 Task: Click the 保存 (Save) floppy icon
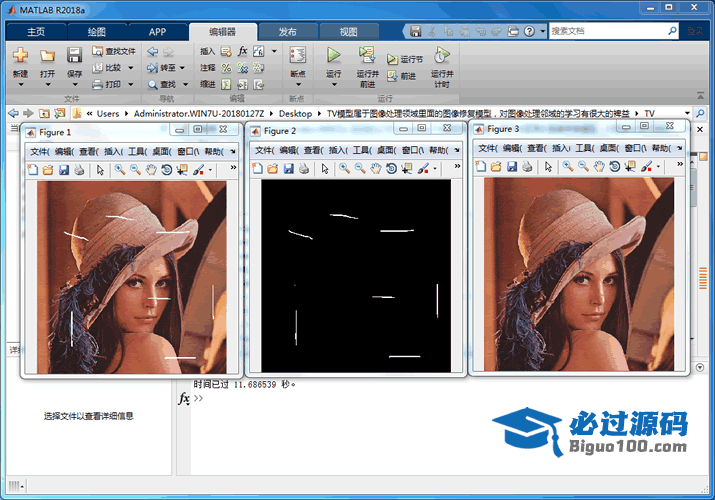point(74,55)
